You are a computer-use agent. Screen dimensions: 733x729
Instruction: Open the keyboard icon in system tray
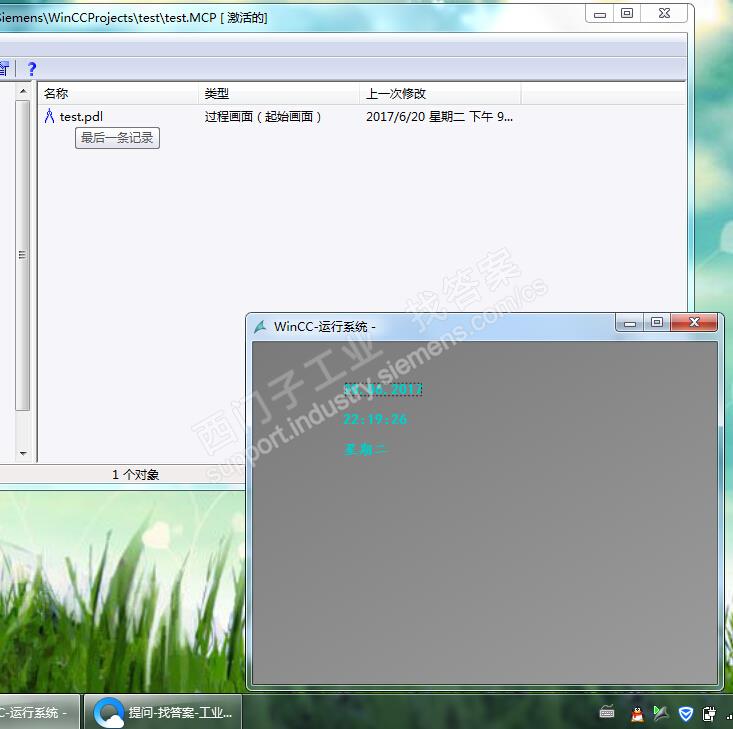click(607, 713)
